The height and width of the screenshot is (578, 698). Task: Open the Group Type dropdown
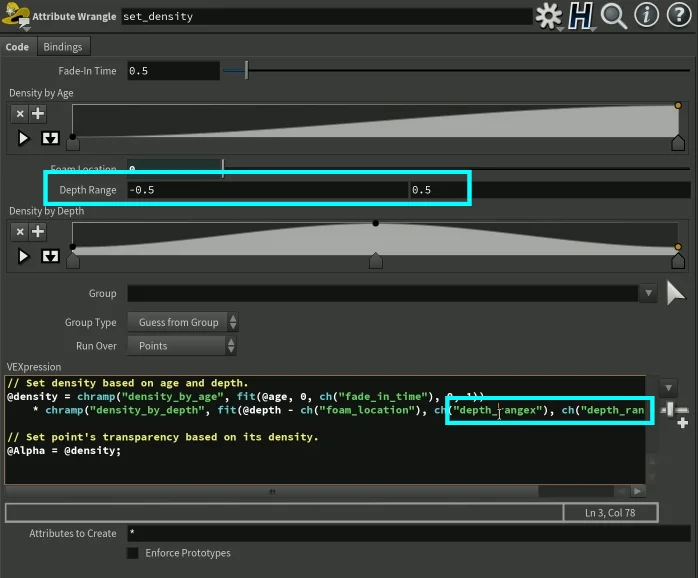183,322
